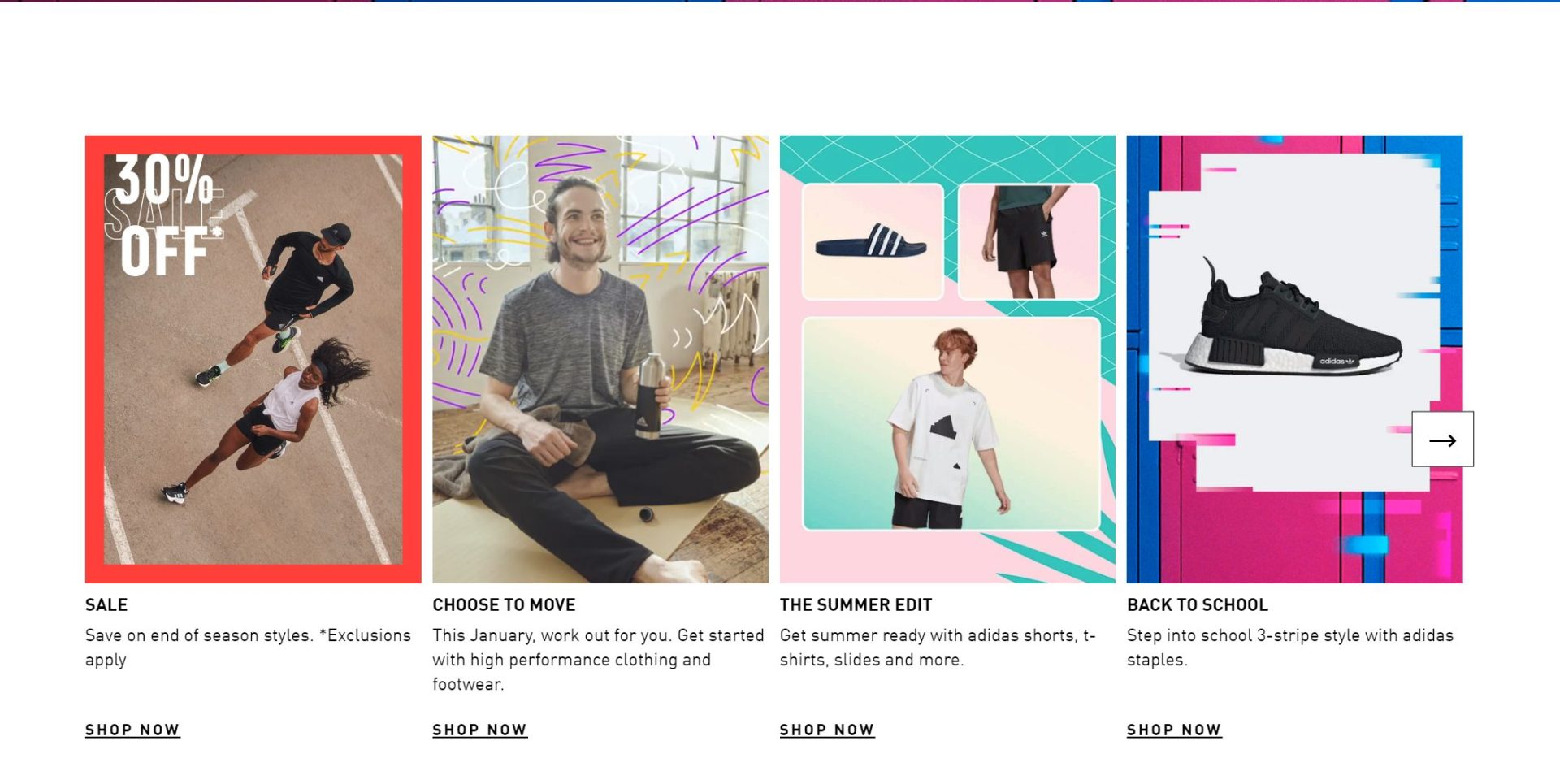Follow Shop Now under The Summer Edit
Viewport: 1560px width, 784px height.
[827, 730]
